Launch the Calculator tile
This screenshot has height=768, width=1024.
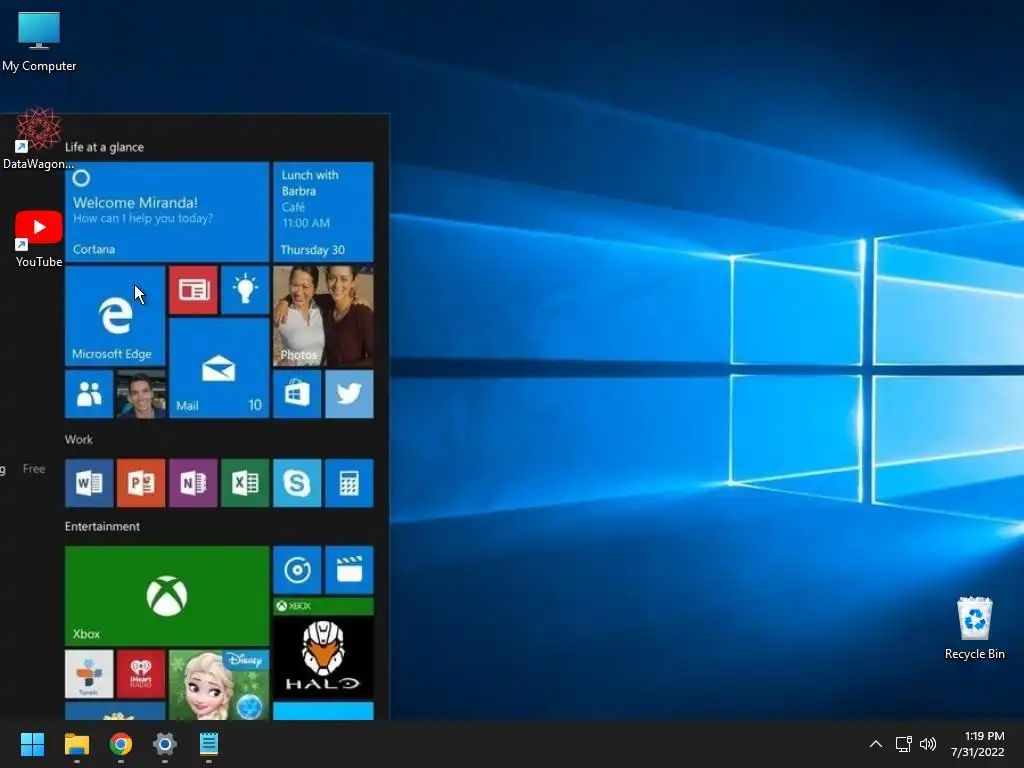(349, 483)
